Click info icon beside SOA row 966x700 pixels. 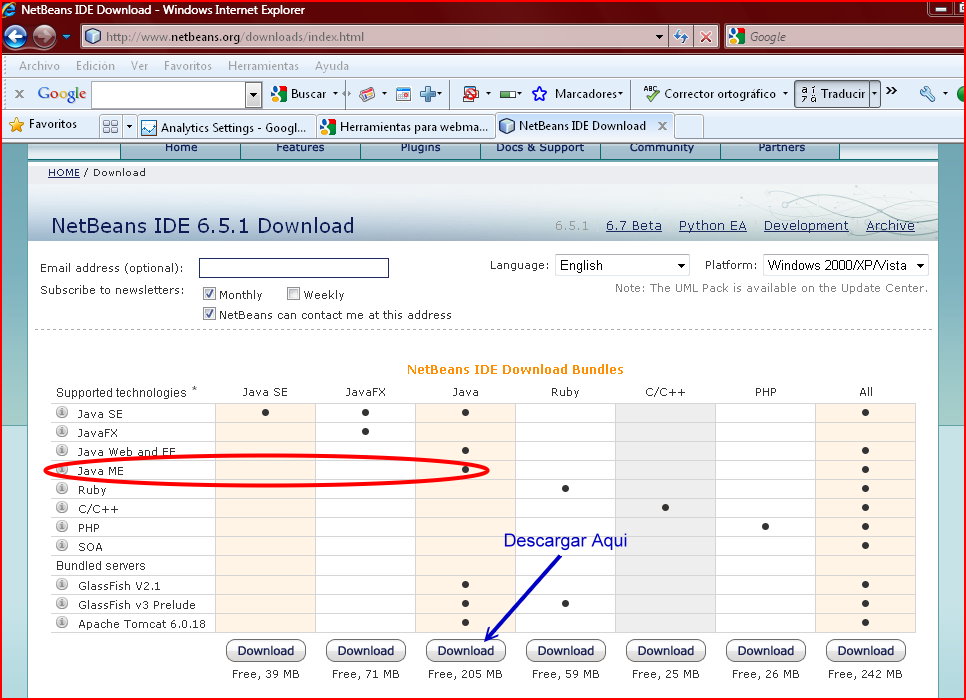(62, 545)
